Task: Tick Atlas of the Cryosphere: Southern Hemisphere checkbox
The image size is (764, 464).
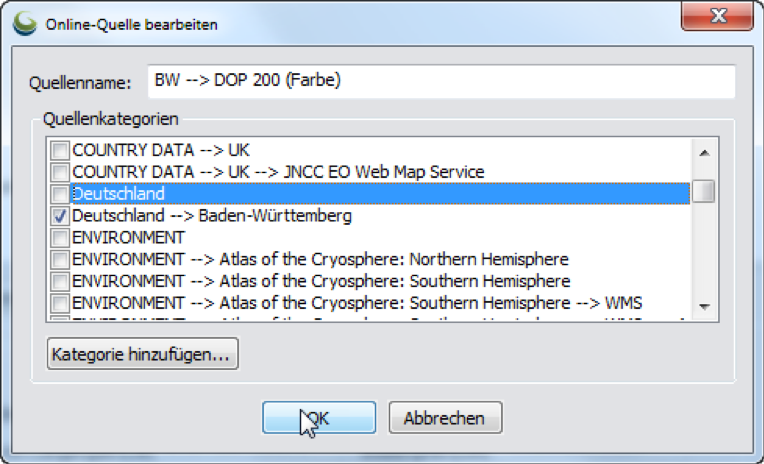Action: 60,281
